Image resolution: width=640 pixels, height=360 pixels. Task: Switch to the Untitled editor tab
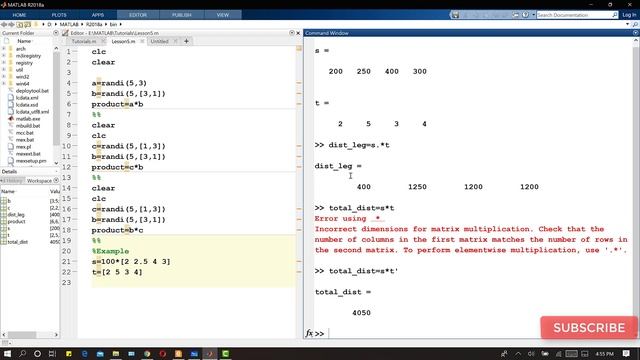click(159, 41)
